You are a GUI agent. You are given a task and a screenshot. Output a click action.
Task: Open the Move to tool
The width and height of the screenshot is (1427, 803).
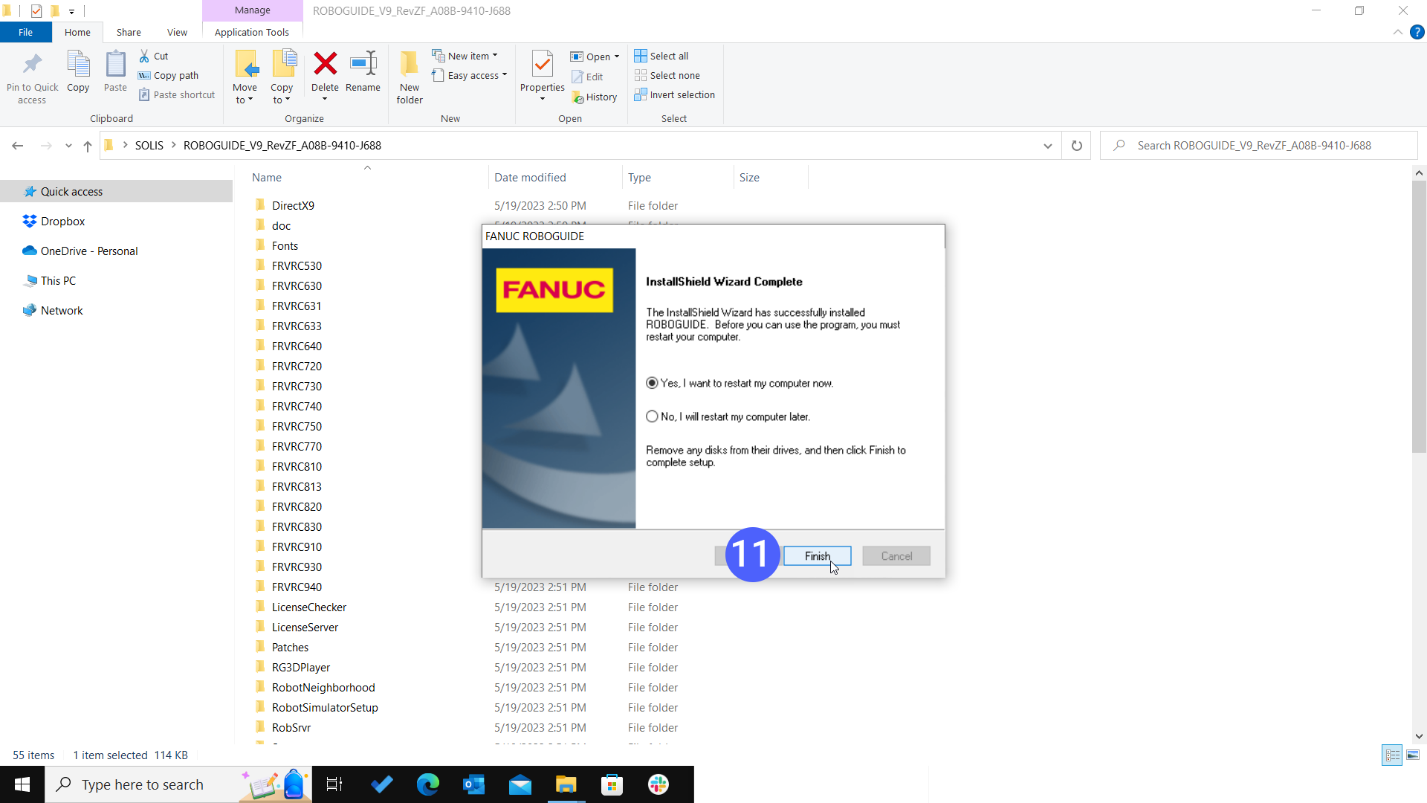point(245,75)
